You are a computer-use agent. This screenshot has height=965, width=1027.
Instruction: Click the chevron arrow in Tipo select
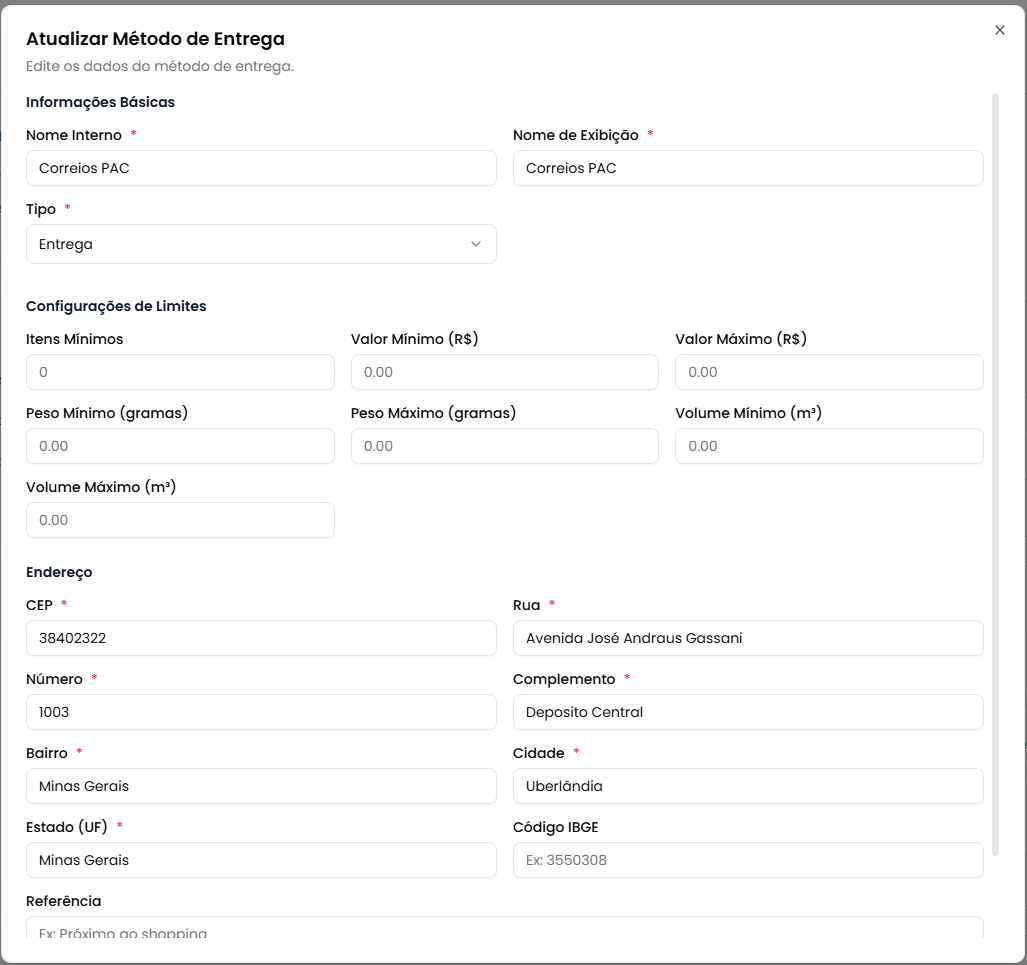coord(476,244)
